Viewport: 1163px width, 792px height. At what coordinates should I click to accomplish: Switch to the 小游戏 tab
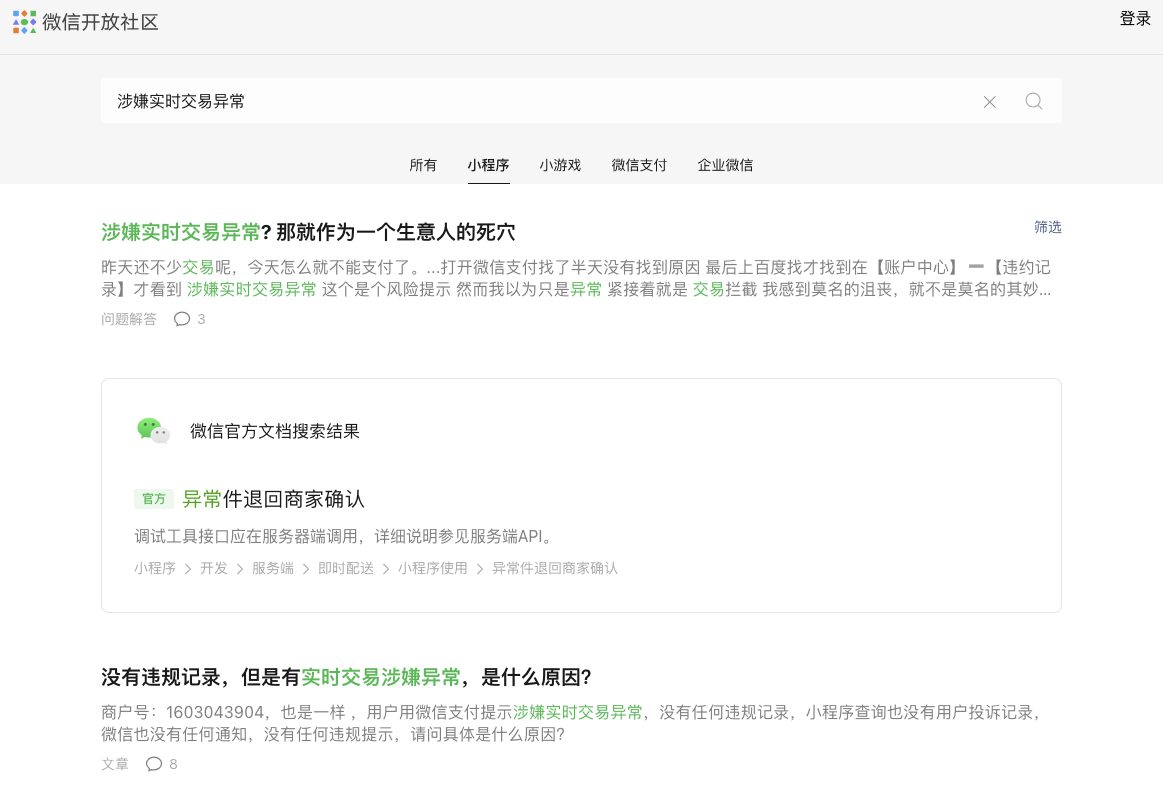pyautogui.click(x=560, y=165)
